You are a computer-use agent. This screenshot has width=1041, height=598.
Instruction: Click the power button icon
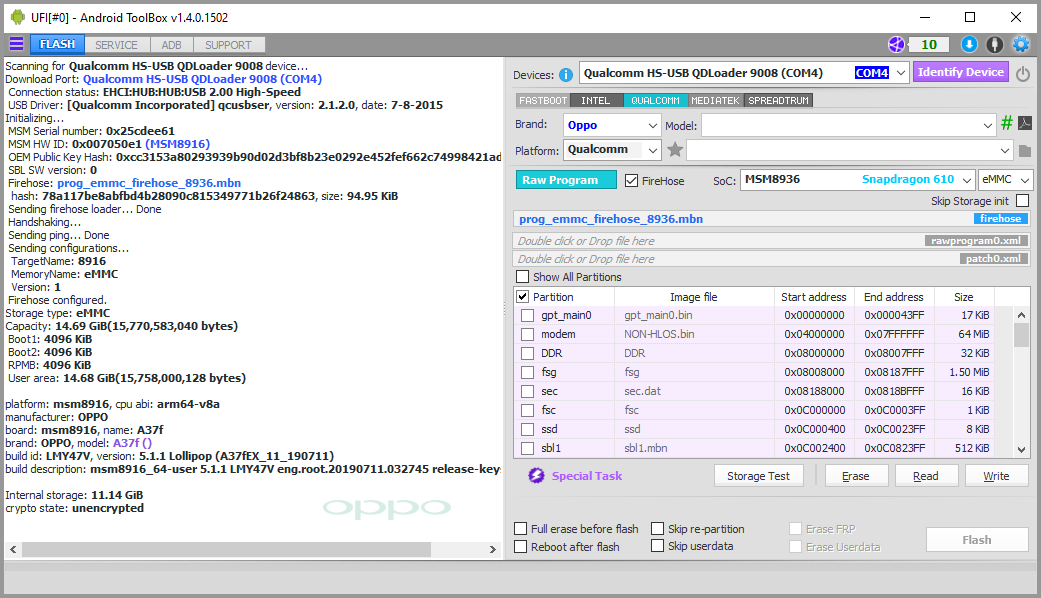tap(1023, 74)
